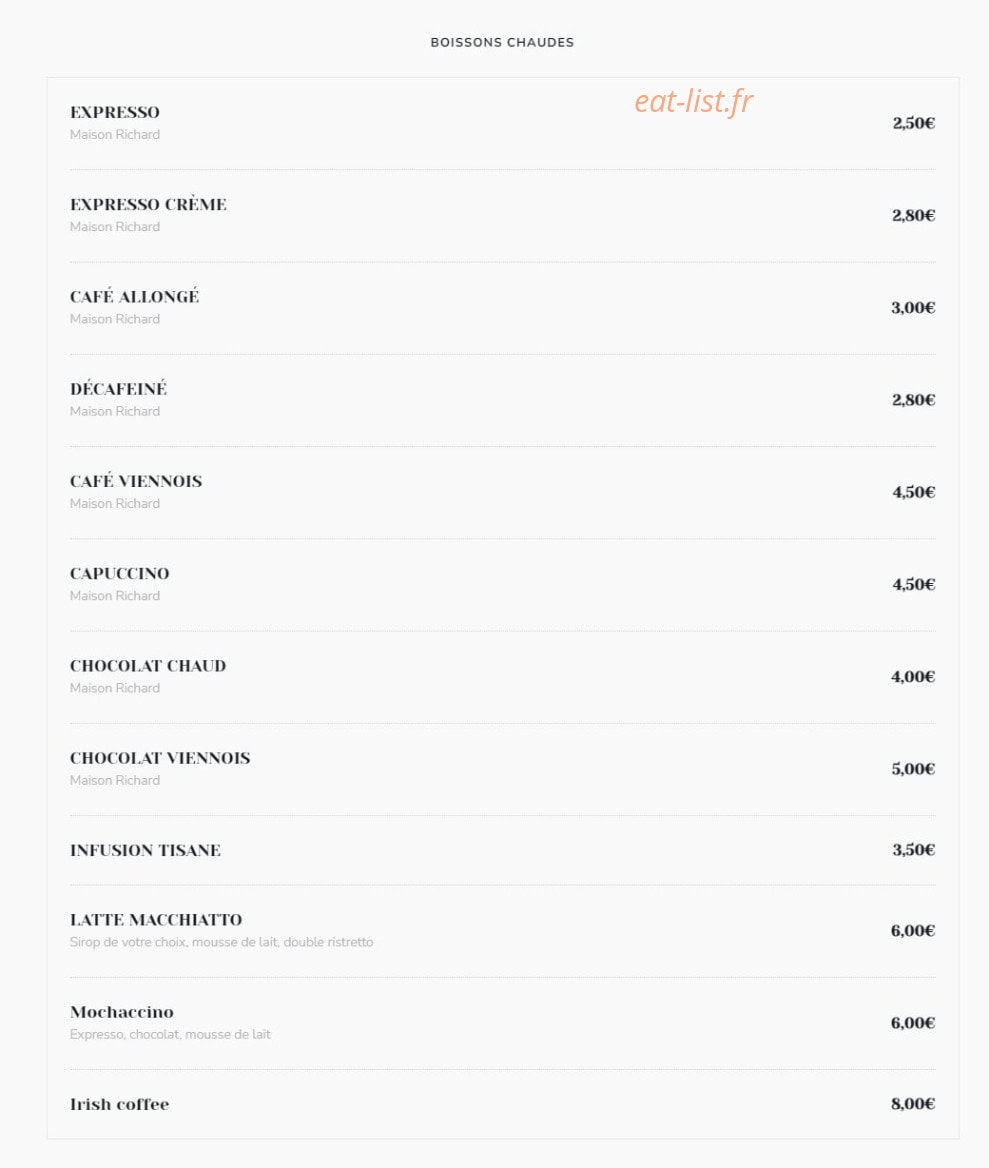
Task: Click the Irish coffee entry
Action: point(120,1104)
